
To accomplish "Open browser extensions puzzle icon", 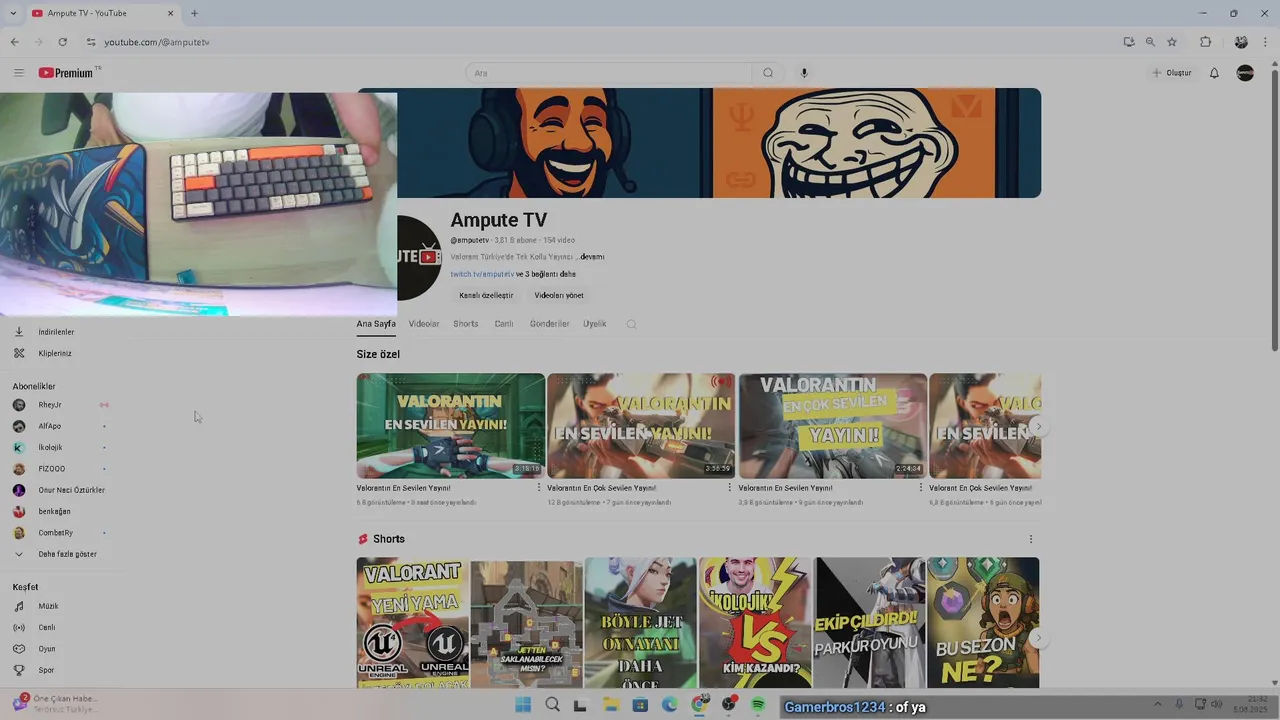I will 1205,42.
